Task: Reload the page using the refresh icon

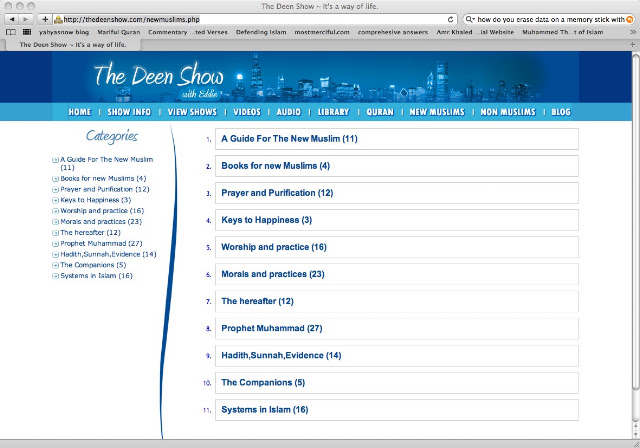Action: tap(451, 19)
